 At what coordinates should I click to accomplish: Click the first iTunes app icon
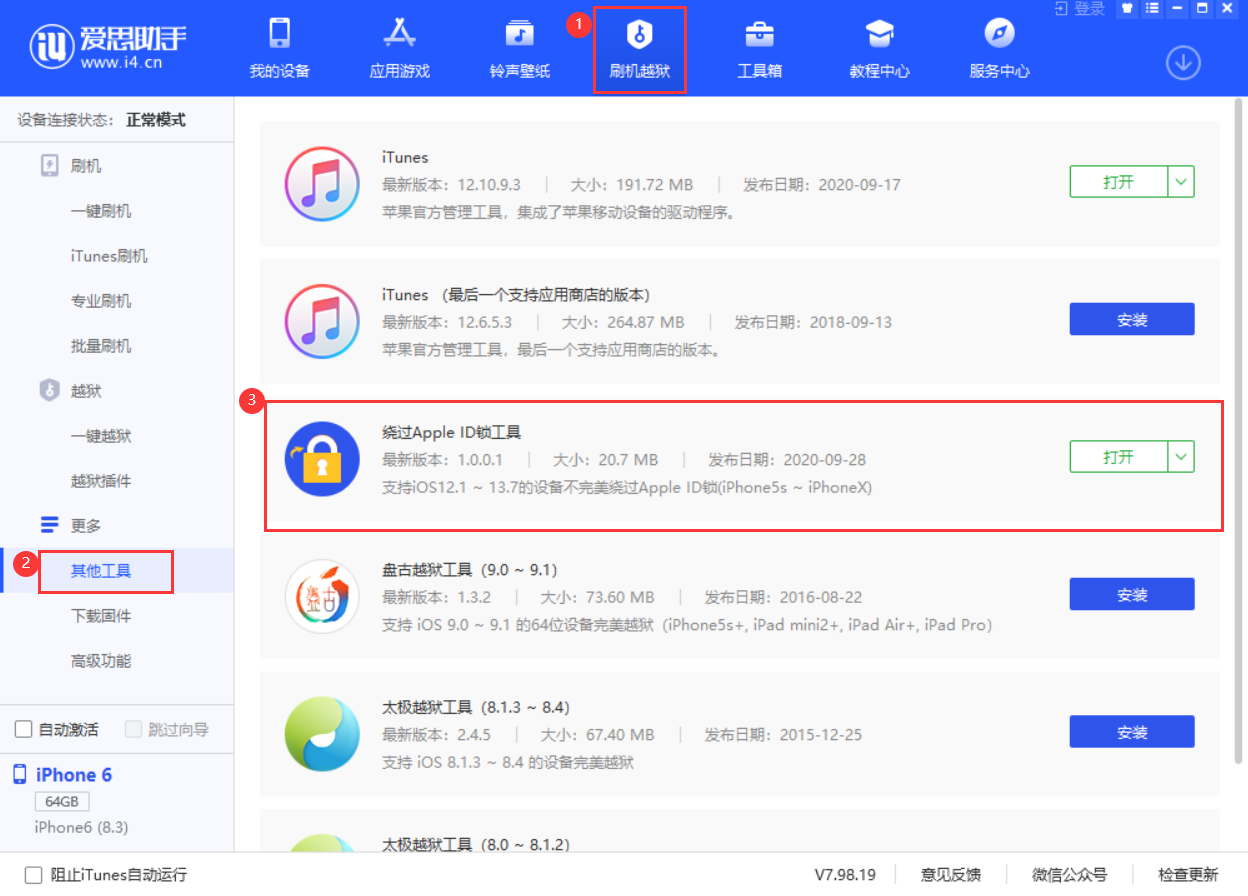[x=321, y=184]
